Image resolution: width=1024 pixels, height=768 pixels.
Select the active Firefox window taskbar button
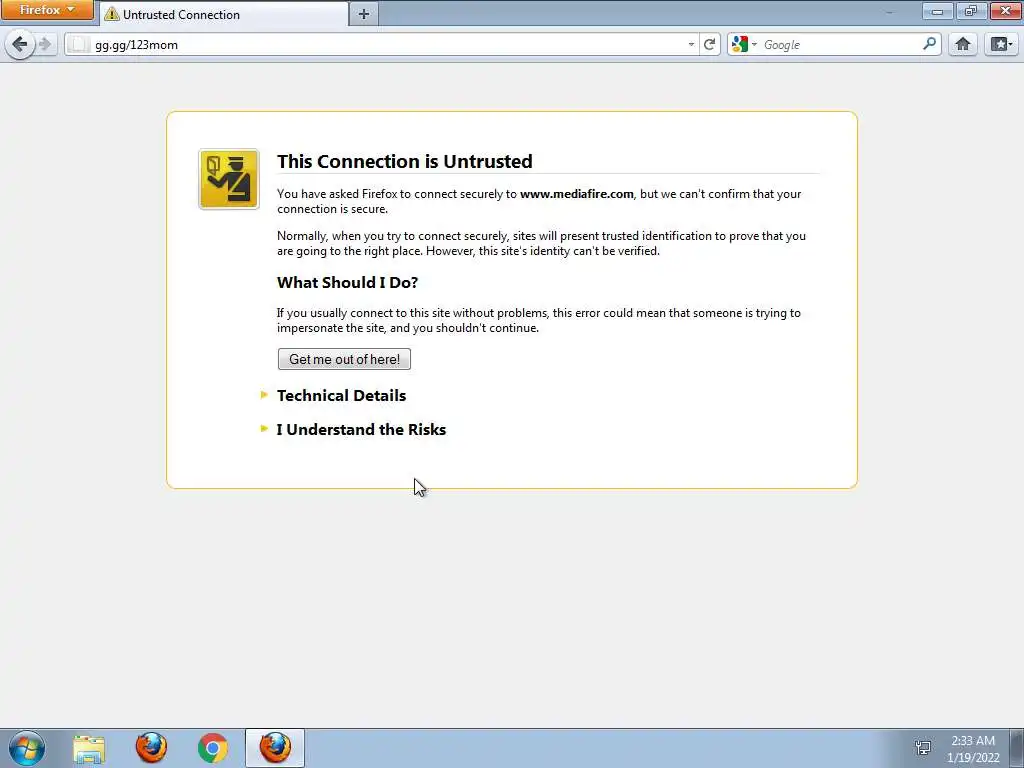275,748
